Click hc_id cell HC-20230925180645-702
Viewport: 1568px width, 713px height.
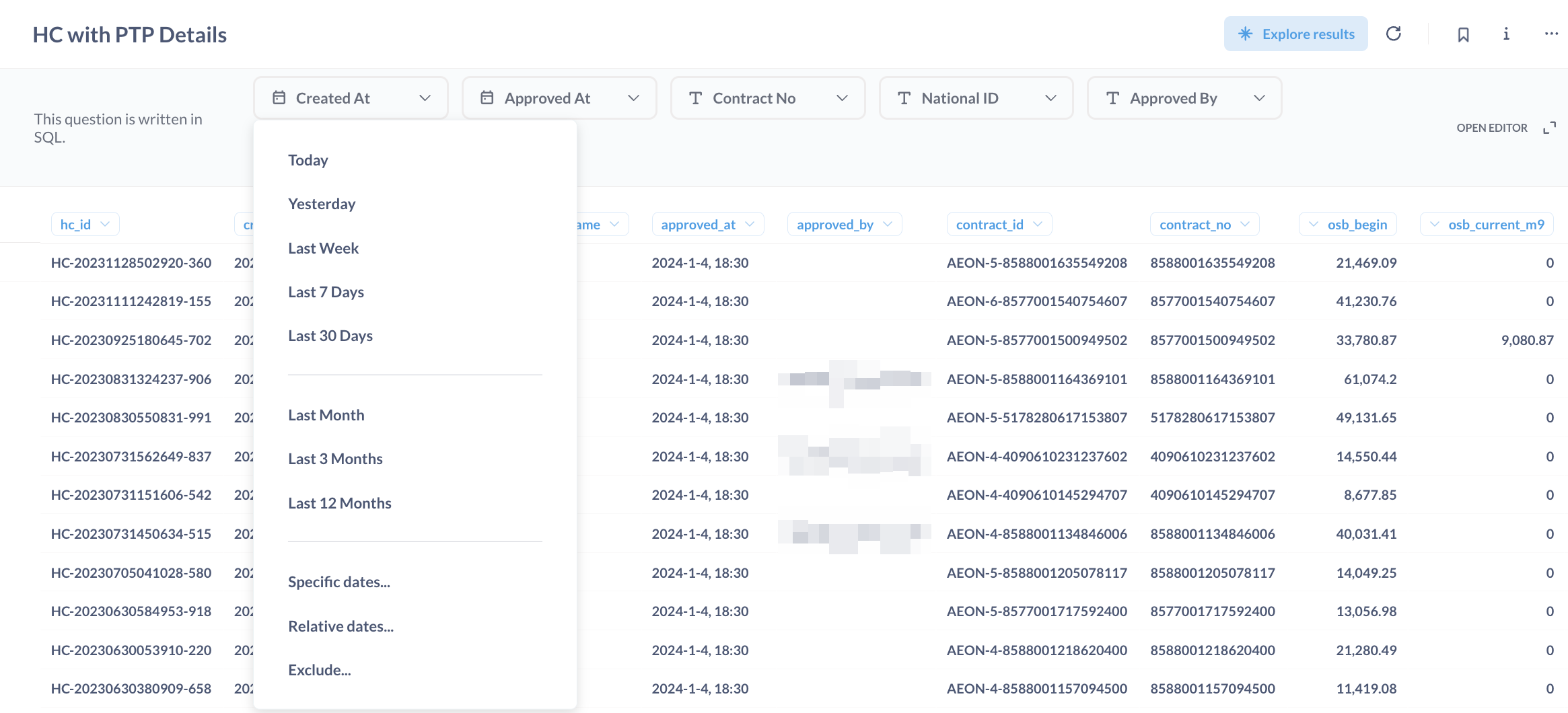131,340
